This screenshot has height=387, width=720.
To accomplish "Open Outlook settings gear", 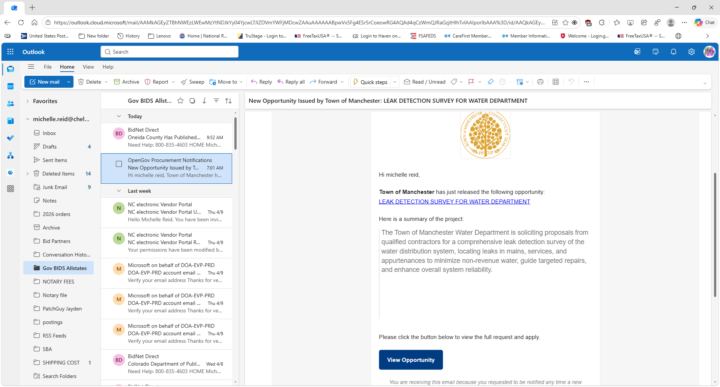I will 691,52.
